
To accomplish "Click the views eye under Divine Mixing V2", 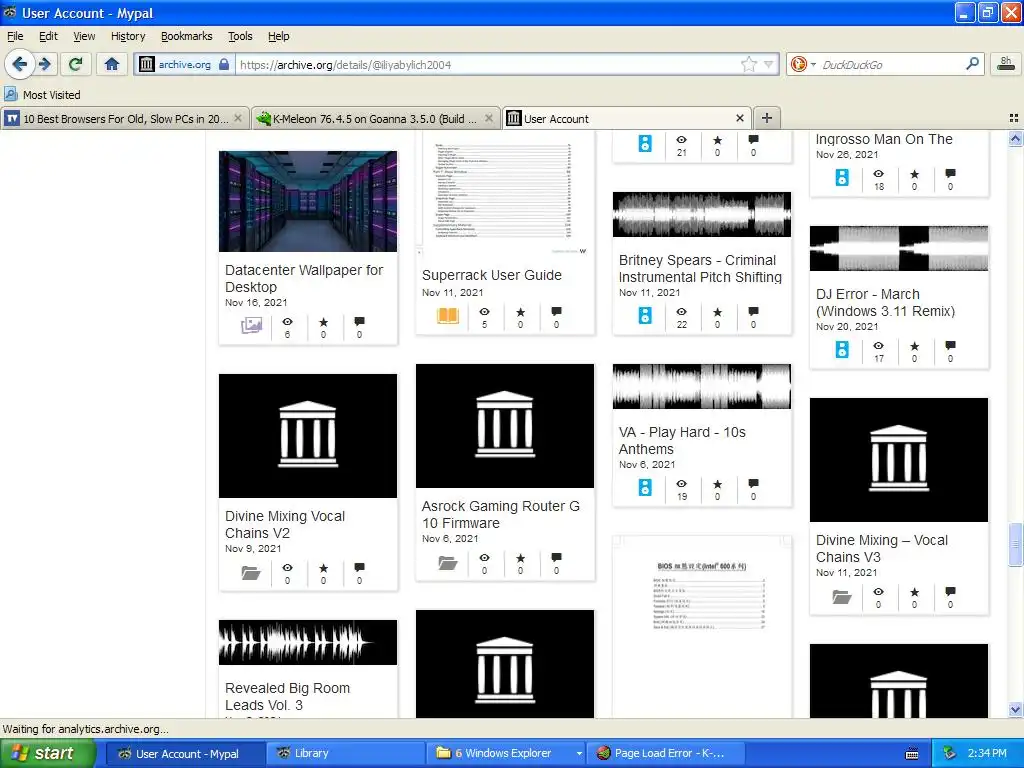I will click(x=287, y=568).
